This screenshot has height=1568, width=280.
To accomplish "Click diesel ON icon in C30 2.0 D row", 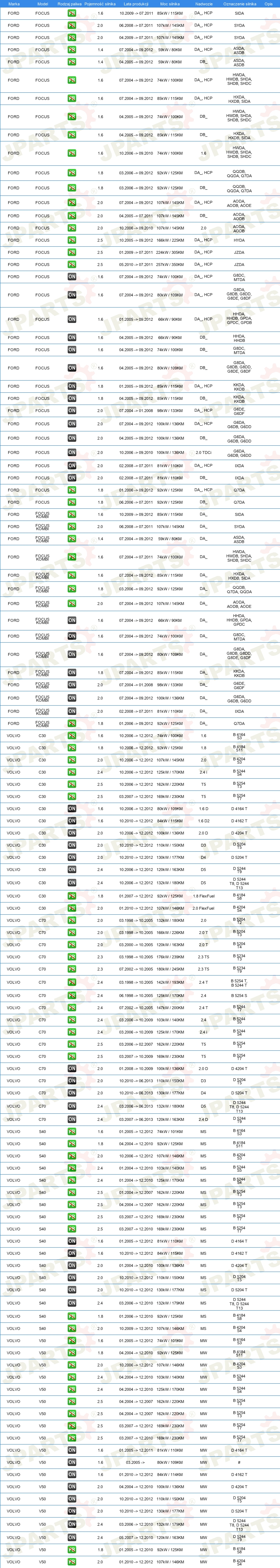I will tap(72, 833).
